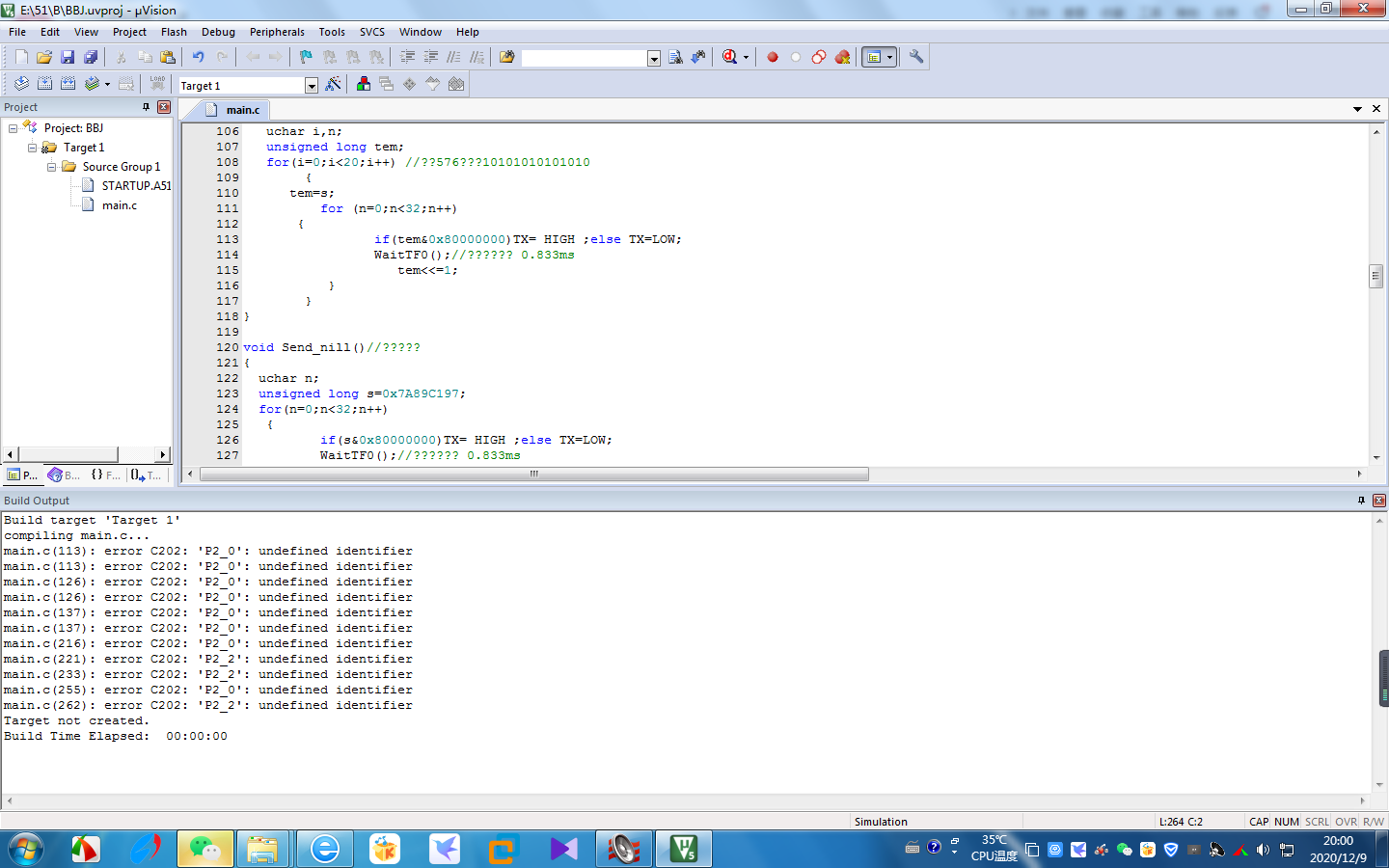Select STARTUP.A51 in project tree

pos(136,186)
